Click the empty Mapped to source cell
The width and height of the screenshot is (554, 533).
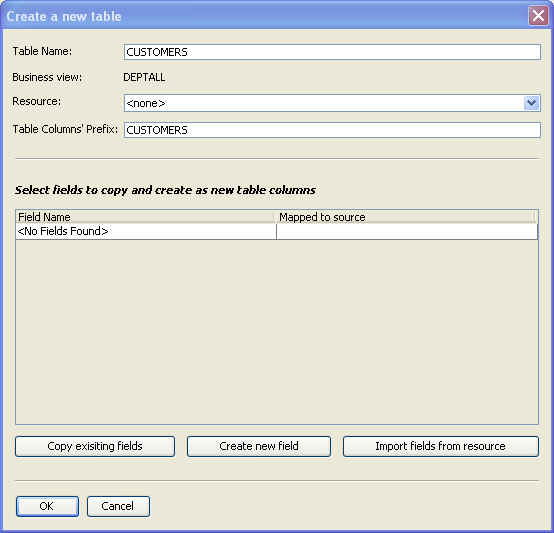tap(407, 231)
